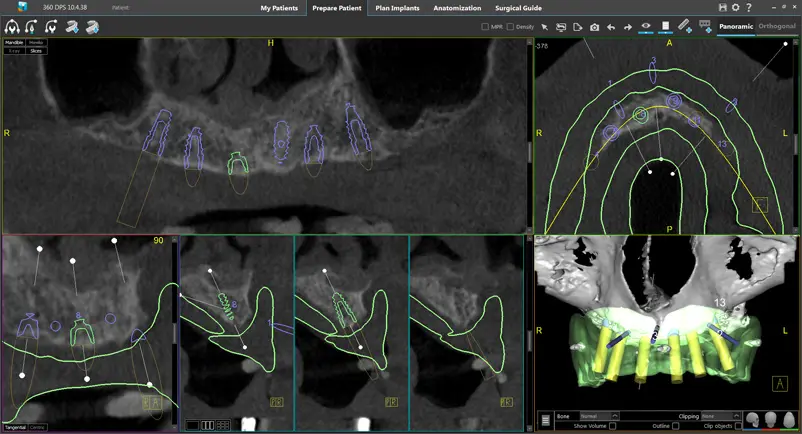This screenshot has height=434, width=802.
Task: Check the Clip objects checkbox
Action: (x=738, y=426)
